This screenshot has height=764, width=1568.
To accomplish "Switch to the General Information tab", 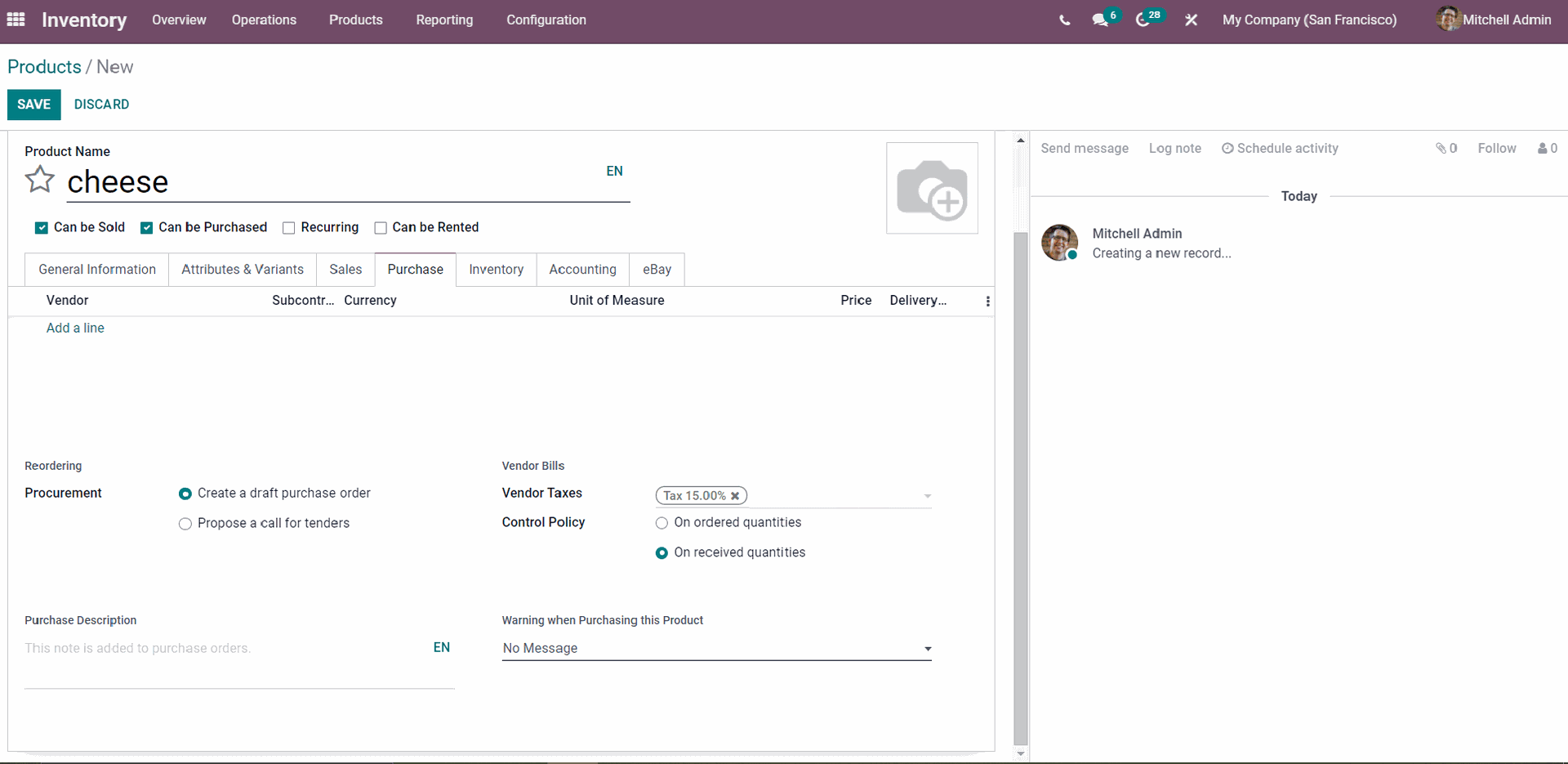I will click(97, 270).
